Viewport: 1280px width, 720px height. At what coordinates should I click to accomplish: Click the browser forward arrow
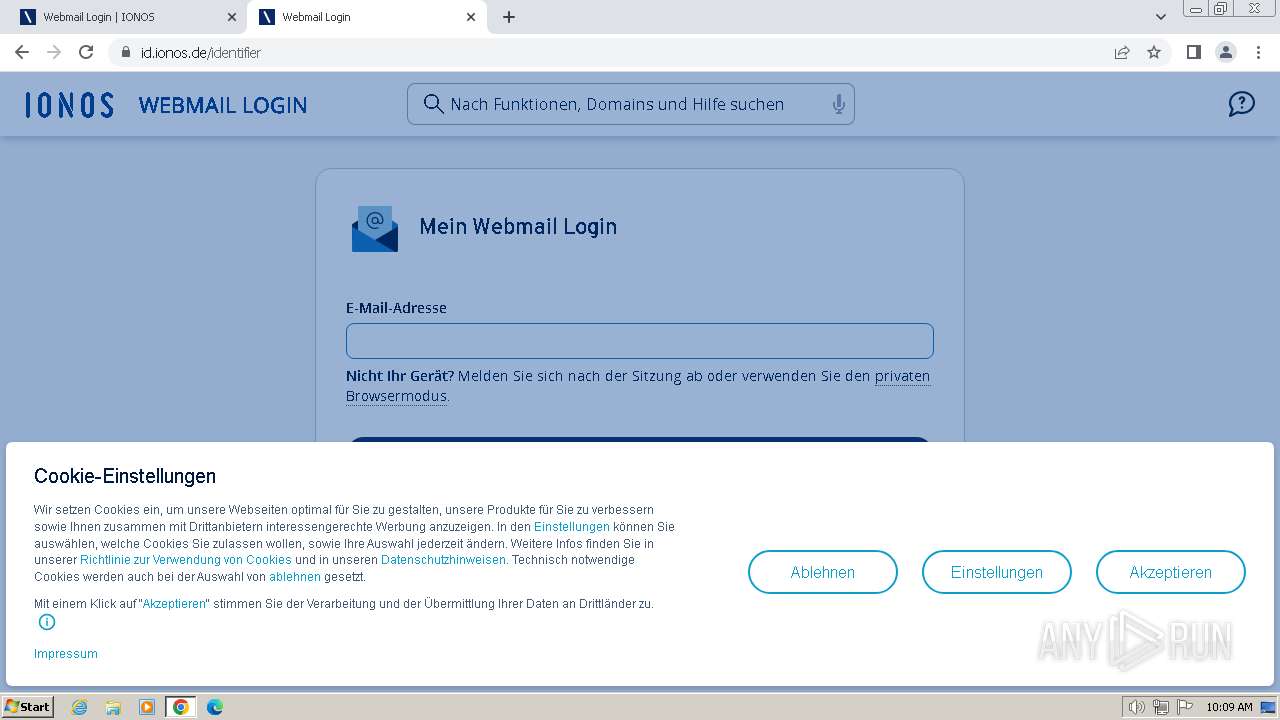[x=54, y=52]
